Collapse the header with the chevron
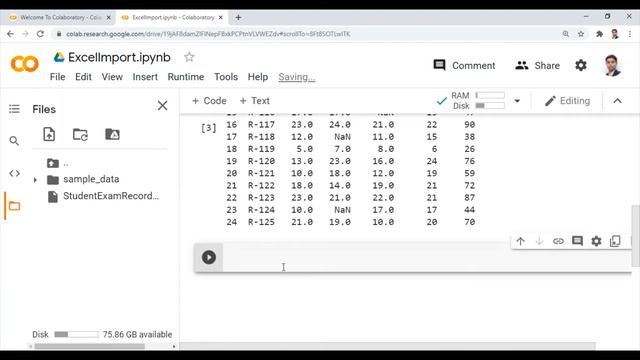The image size is (640, 360). [x=618, y=101]
